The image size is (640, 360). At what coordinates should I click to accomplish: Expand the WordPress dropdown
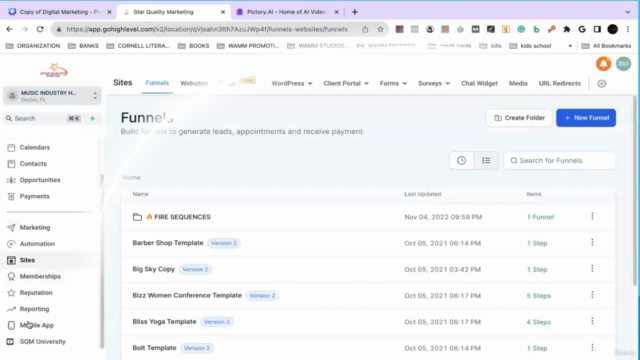(x=292, y=83)
